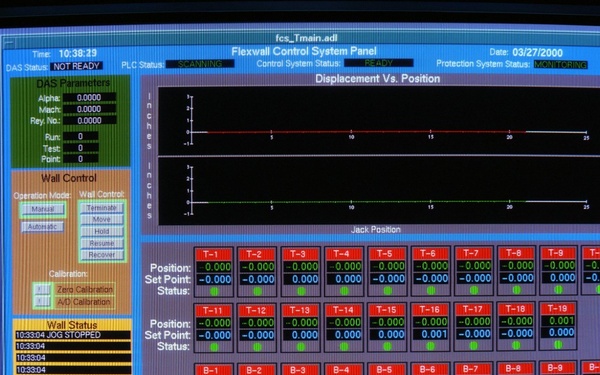Click the Protection System Status 'MONITORING' field
Image resolution: width=600 pixels, height=375 pixels.
(x=561, y=64)
